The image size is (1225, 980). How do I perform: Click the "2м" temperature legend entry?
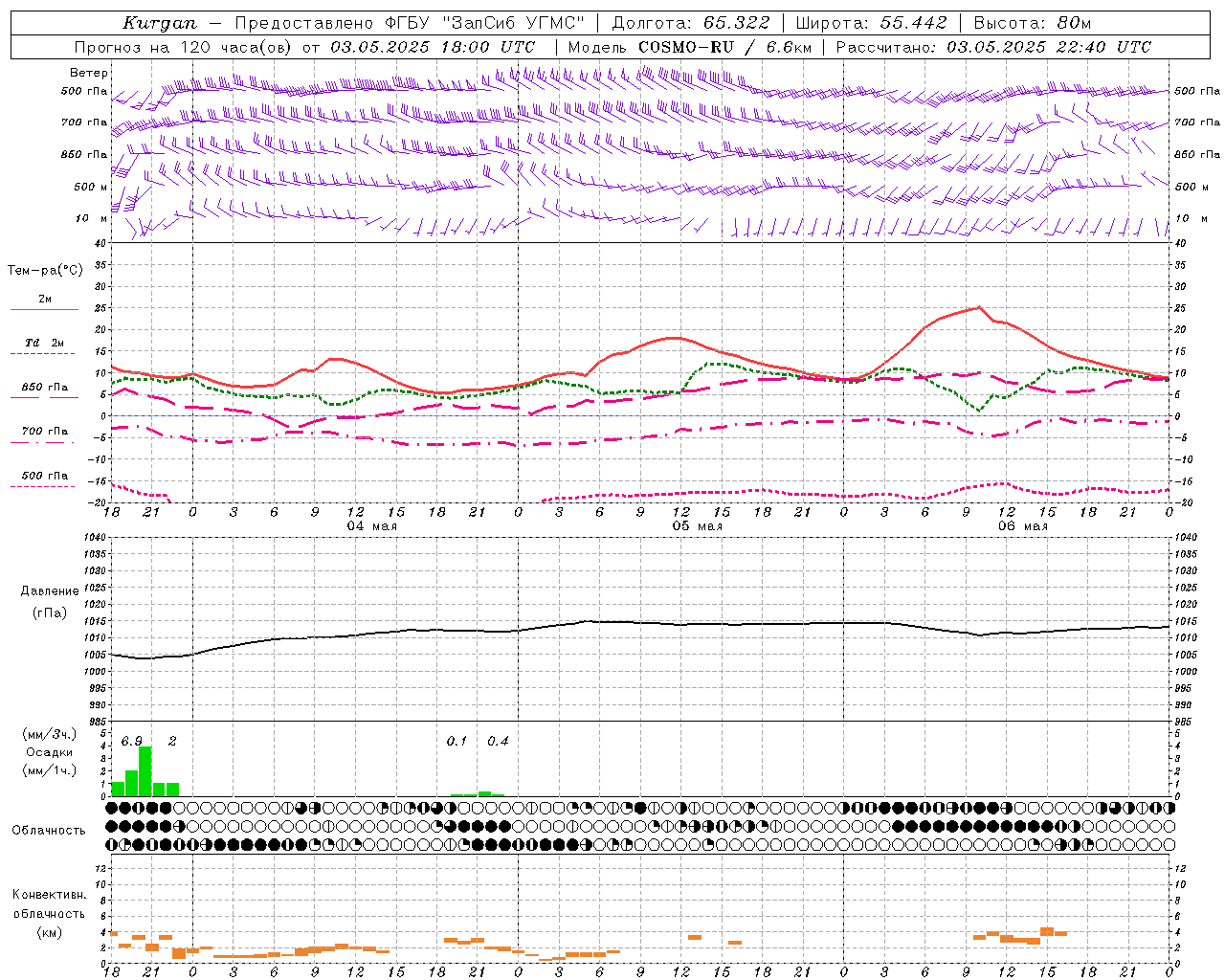click(x=45, y=300)
